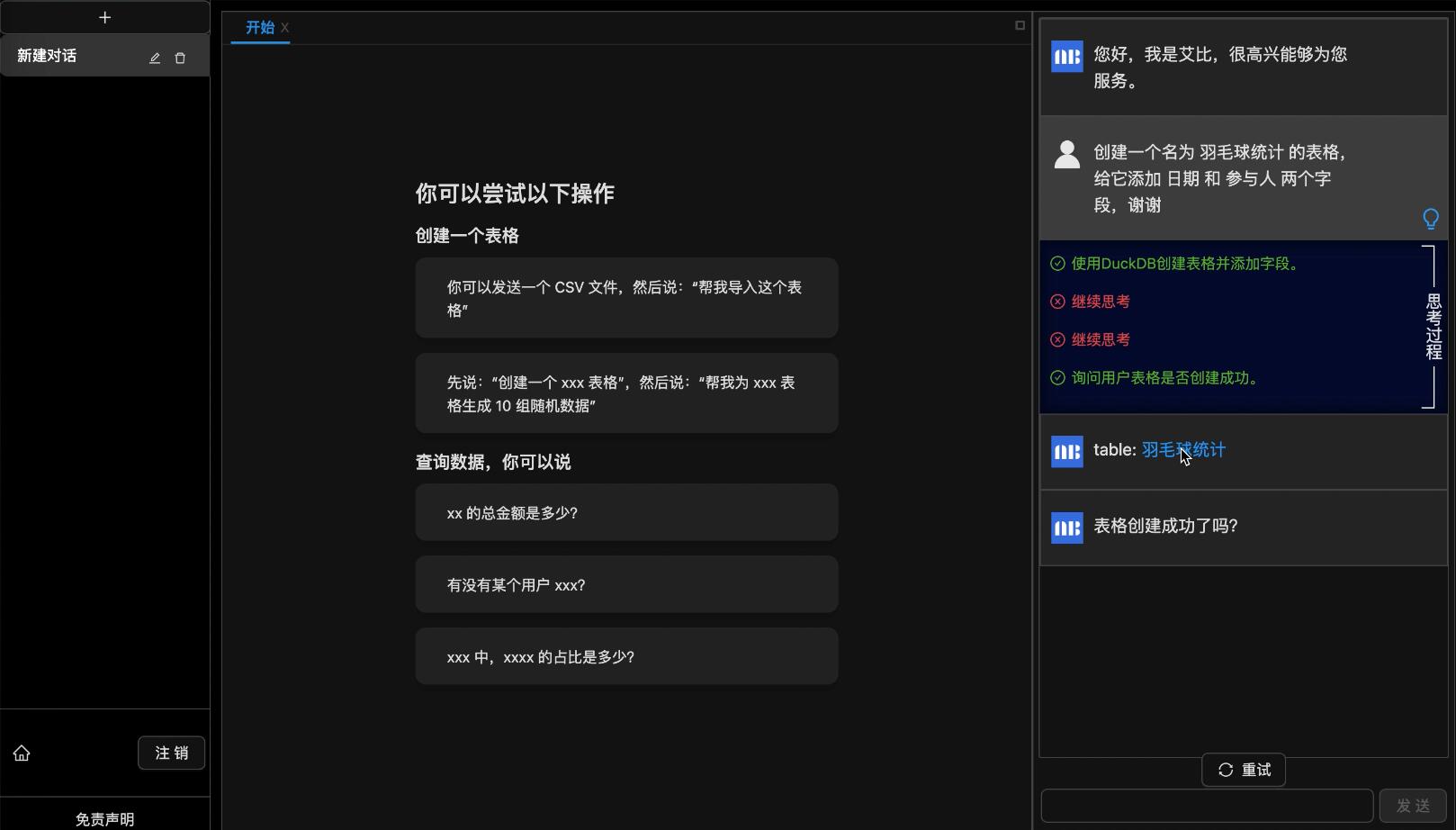Click the lightbulb icon in the user message
Viewport: 1456px width, 830px height.
(1430, 219)
